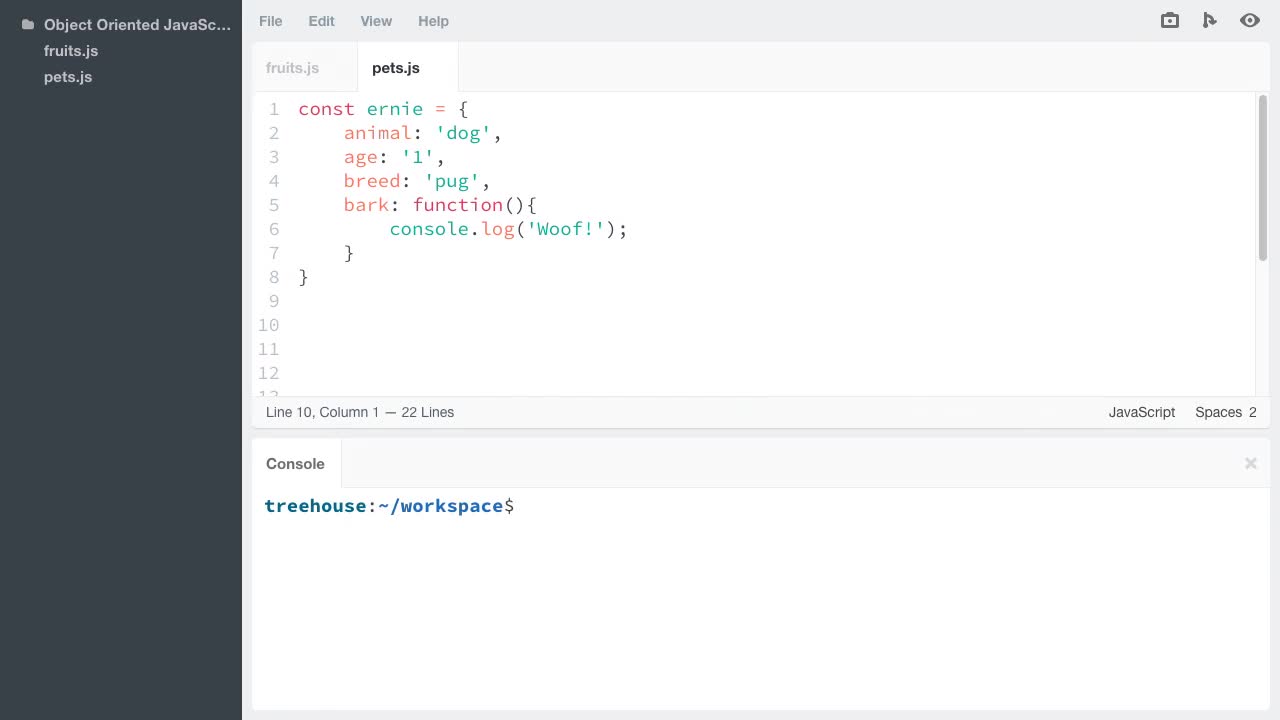Take a workspace snapshot using the camera icon
This screenshot has width=1280, height=720.
click(1169, 20)
